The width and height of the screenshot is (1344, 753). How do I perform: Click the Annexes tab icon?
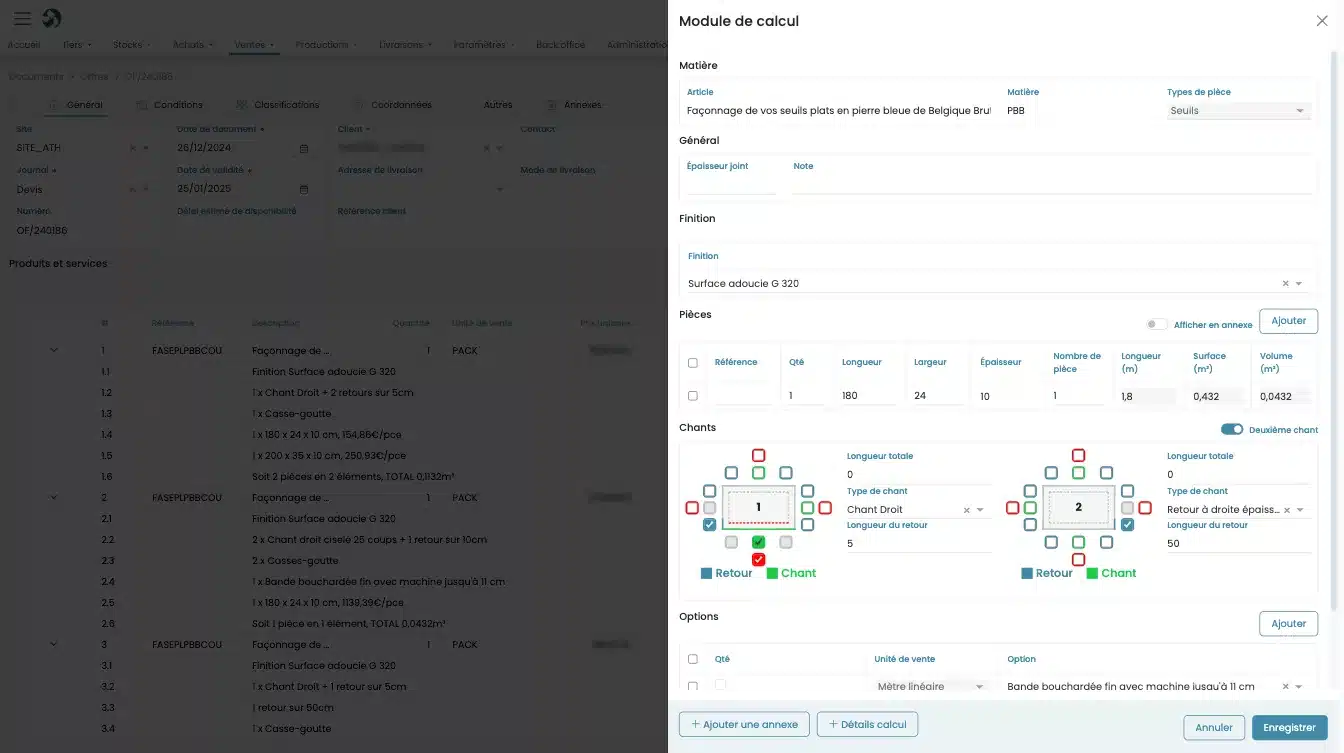point(552,105)
